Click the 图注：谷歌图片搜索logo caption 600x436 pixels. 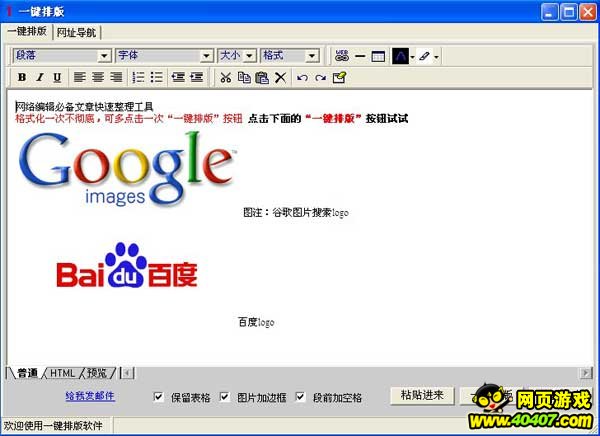296,212
